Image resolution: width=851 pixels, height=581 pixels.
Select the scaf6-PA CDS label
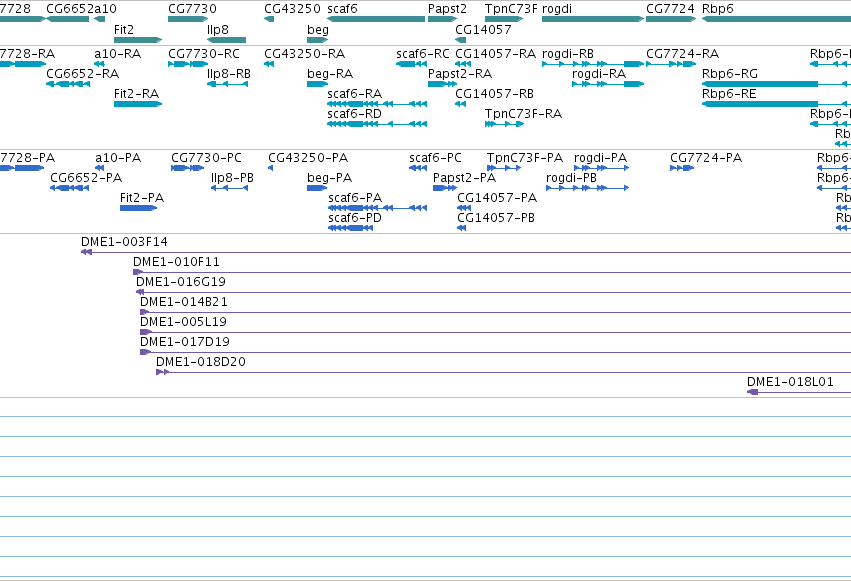tap(355, 198)
